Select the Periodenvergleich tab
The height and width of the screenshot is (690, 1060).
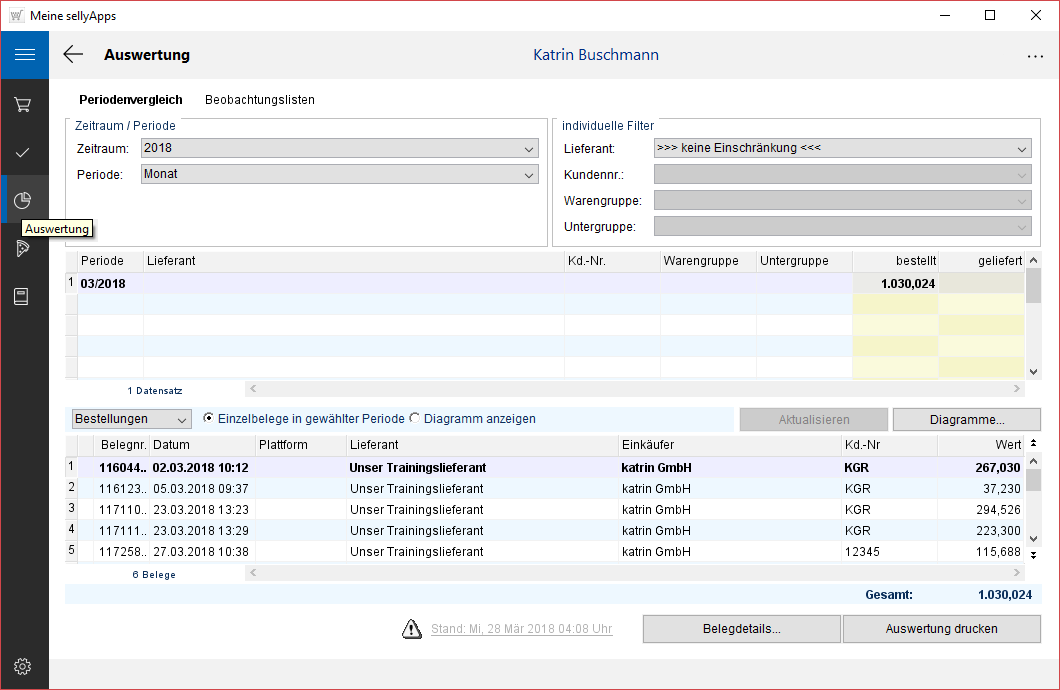[131, 100]
